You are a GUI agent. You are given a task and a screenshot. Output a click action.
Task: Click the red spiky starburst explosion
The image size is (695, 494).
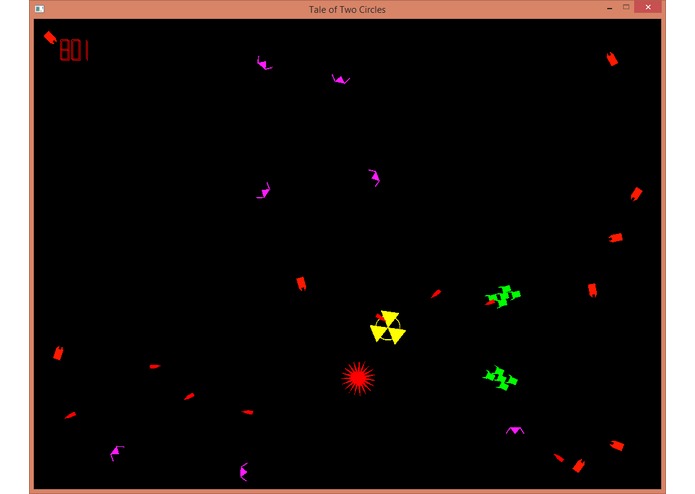[358, 378]
